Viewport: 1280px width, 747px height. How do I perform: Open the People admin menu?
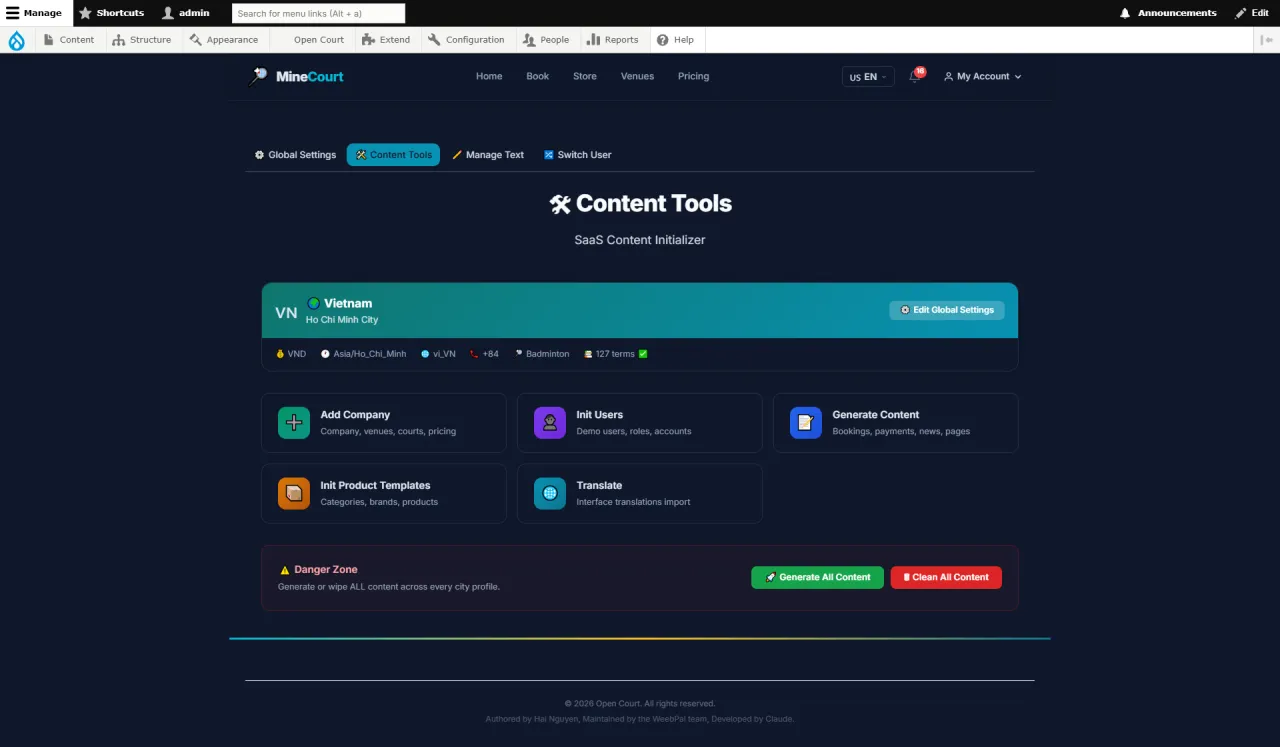(x=546, y=40)
